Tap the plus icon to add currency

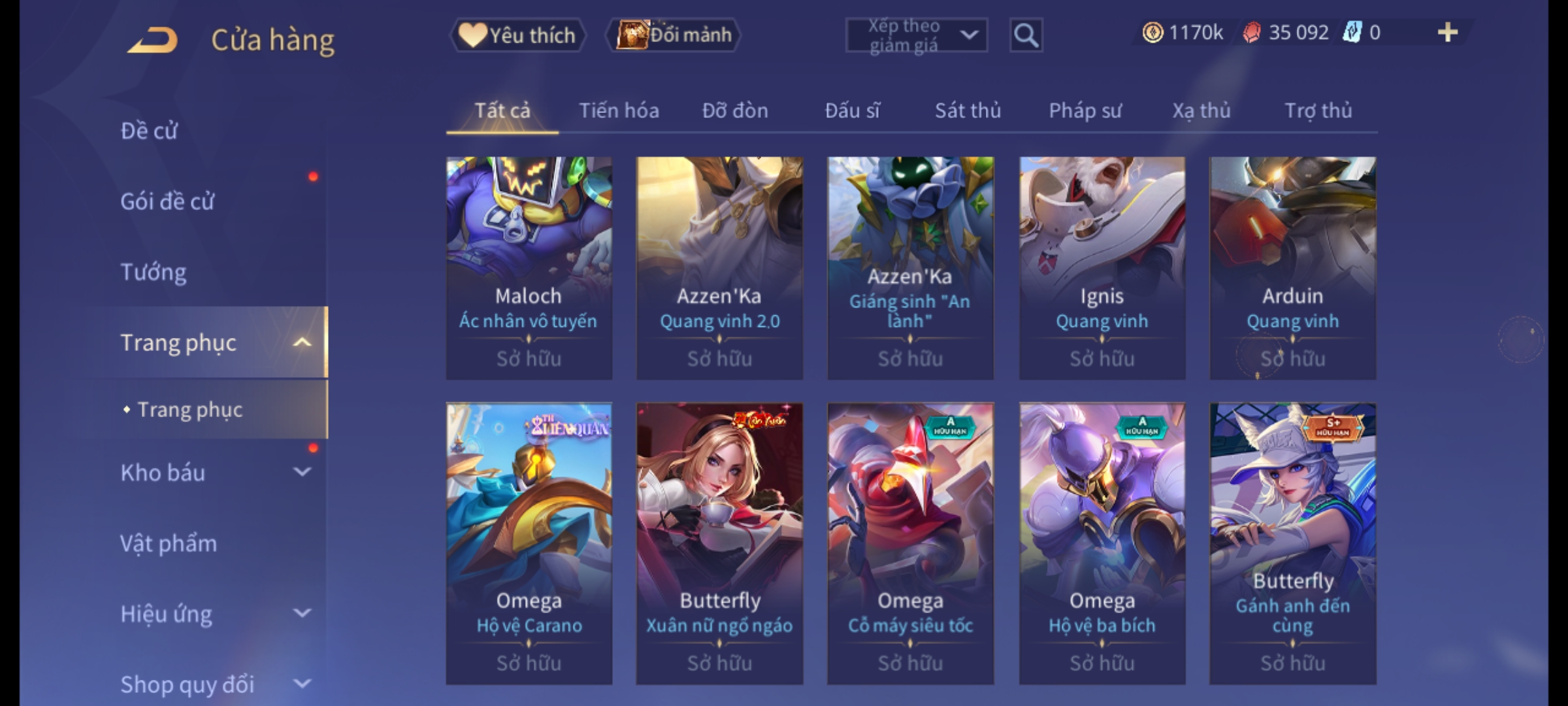point(1448,32)
